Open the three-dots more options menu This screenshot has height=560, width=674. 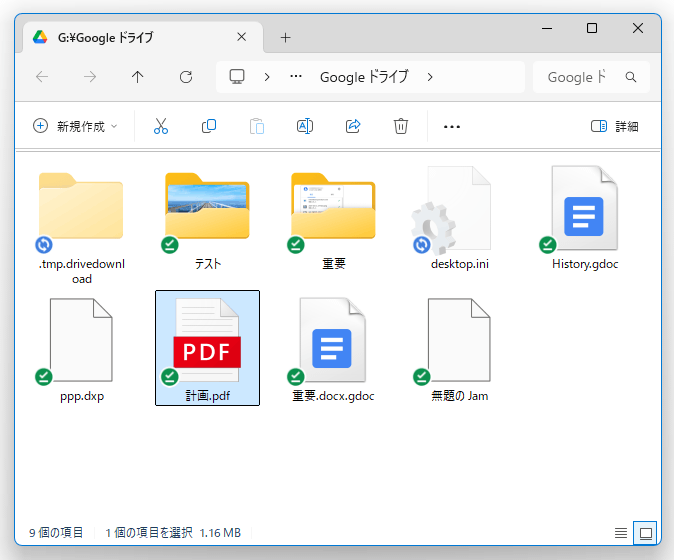click(451, 126)
